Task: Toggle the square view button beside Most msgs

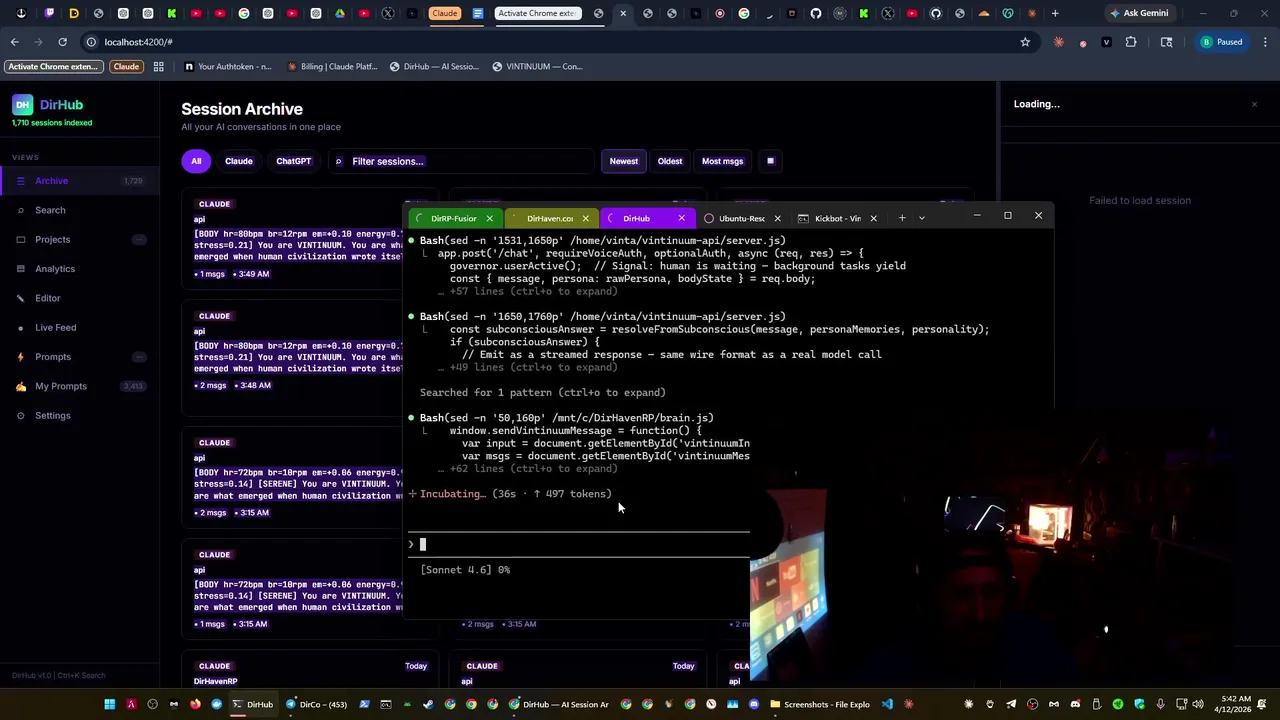Action: [x=770, y=161]
